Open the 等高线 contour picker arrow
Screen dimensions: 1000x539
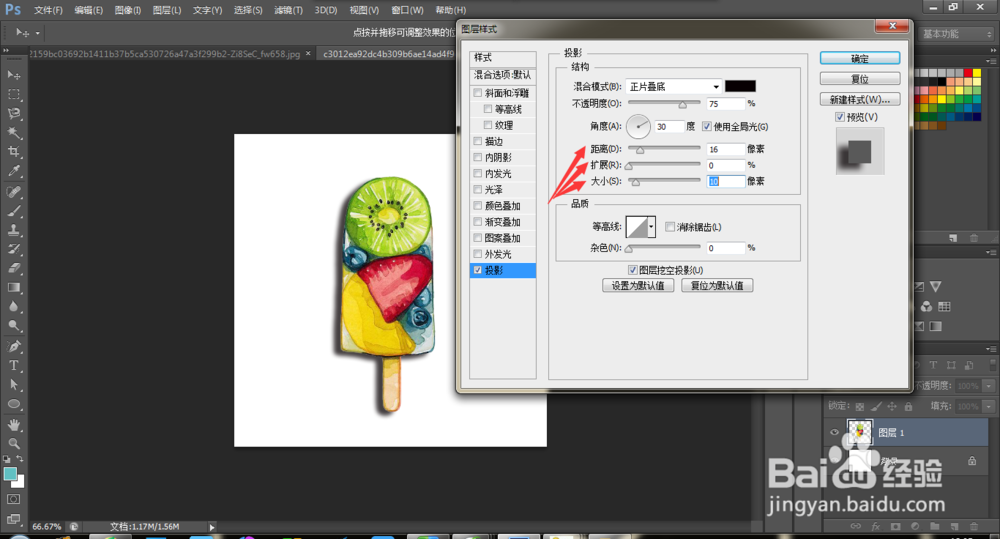[651, 226]
